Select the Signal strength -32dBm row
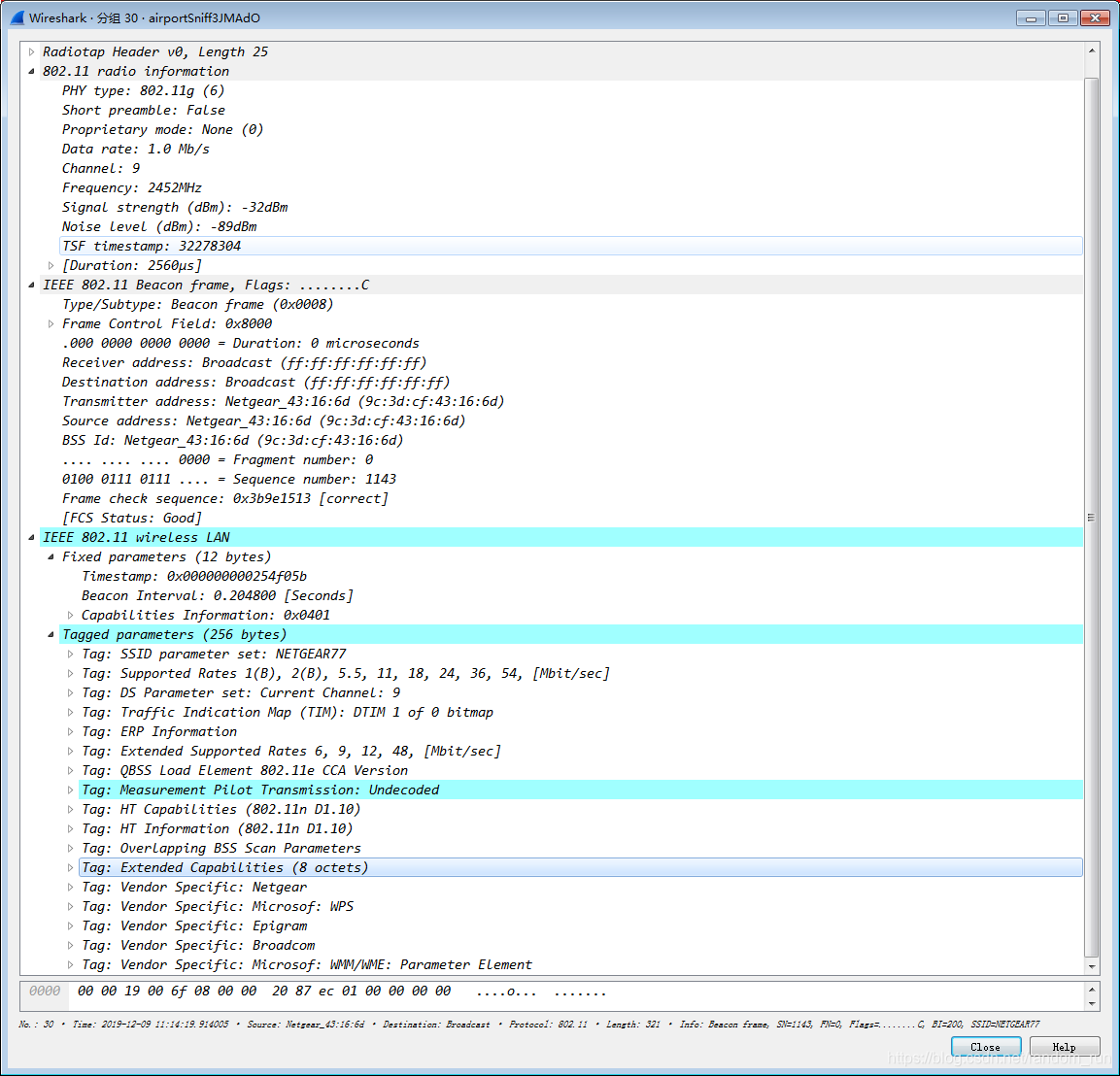The height and width of the screenshot is (1076, 1120). [x=571, y=207]
